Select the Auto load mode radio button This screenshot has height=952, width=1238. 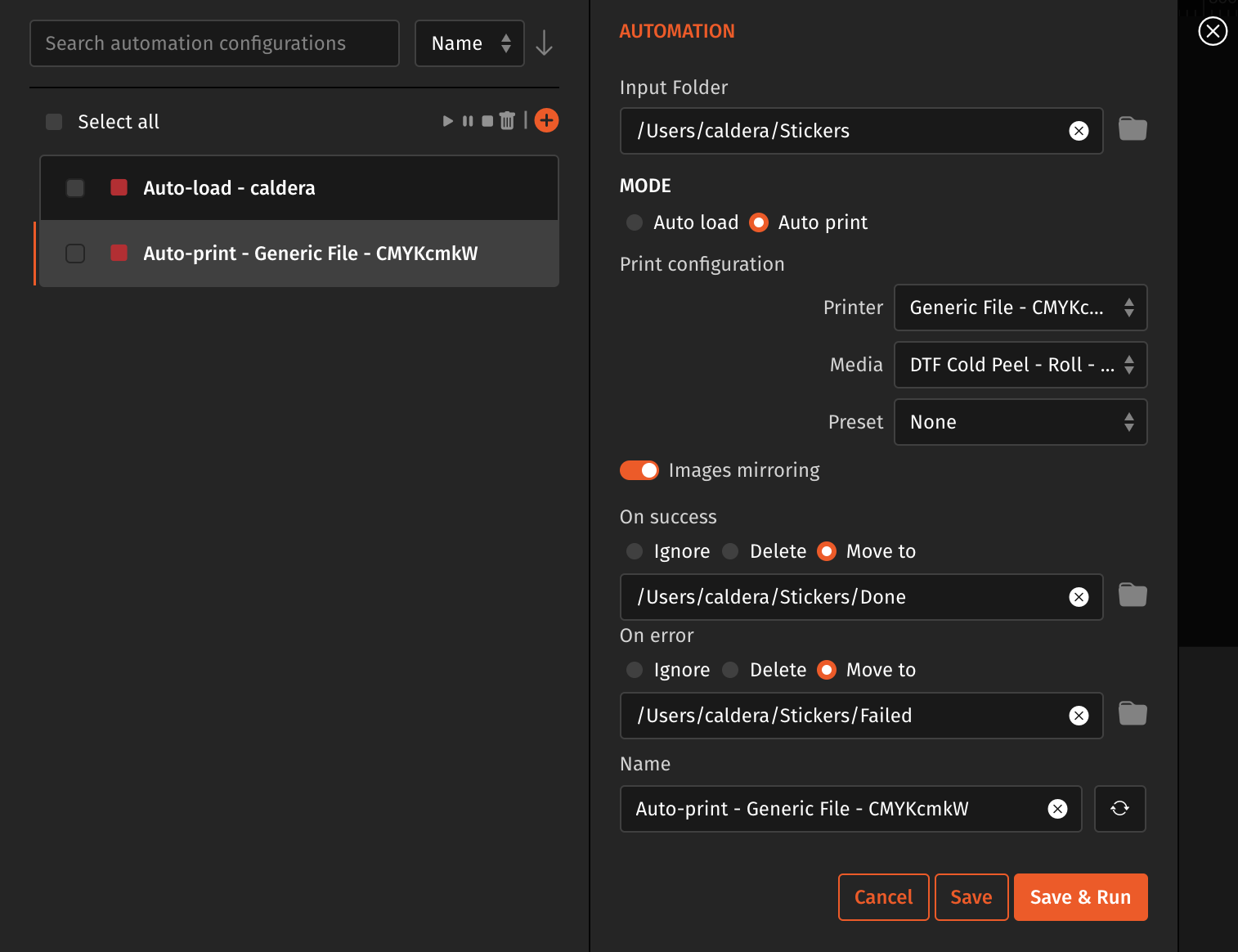coord(635,222)
